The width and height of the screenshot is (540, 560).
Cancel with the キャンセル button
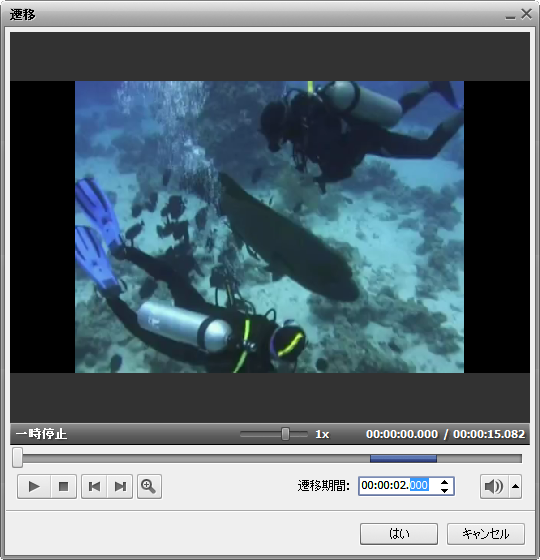(486, 534)
